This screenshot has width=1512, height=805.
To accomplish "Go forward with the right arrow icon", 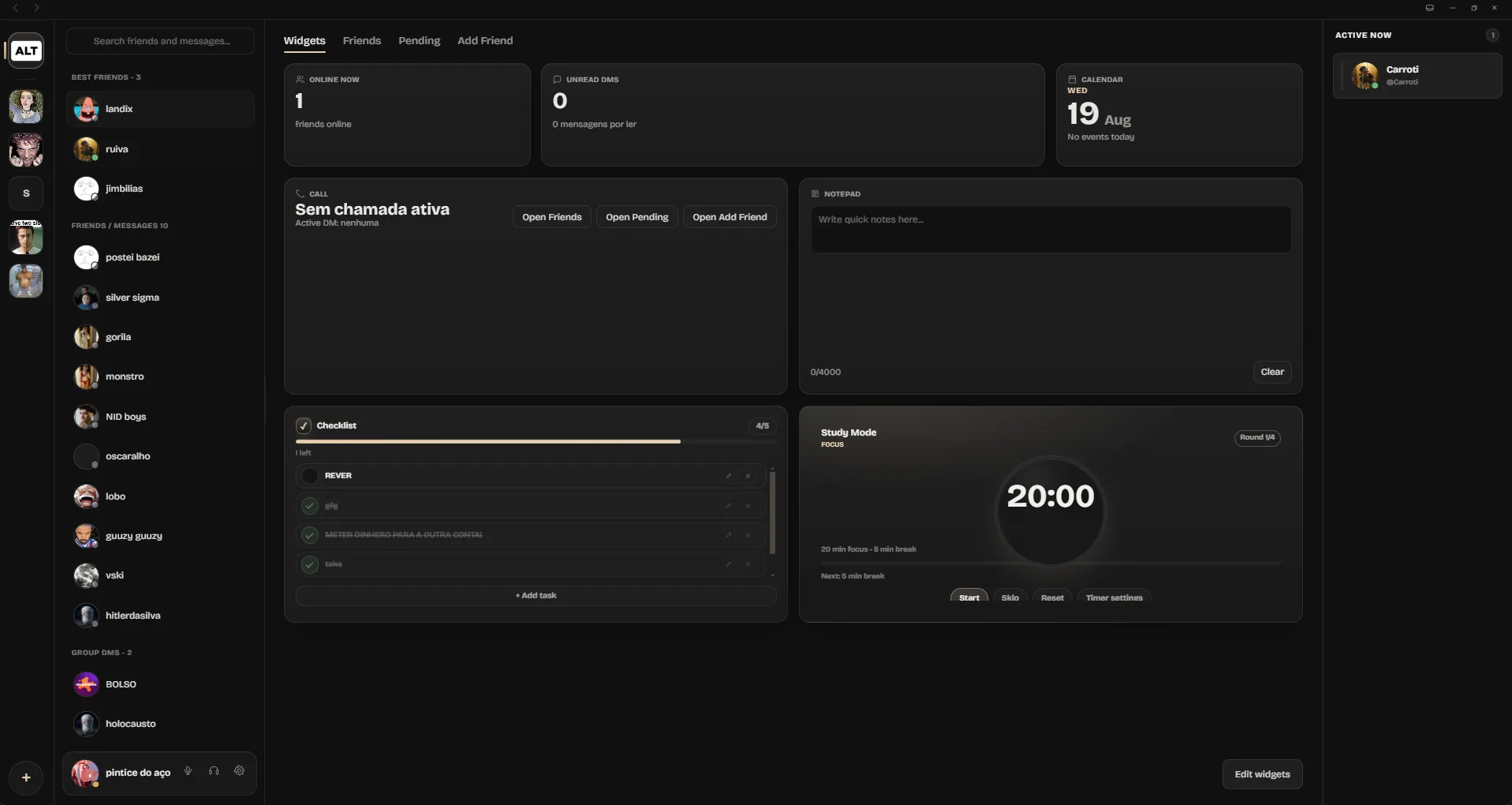I will (x=36, y=8).
